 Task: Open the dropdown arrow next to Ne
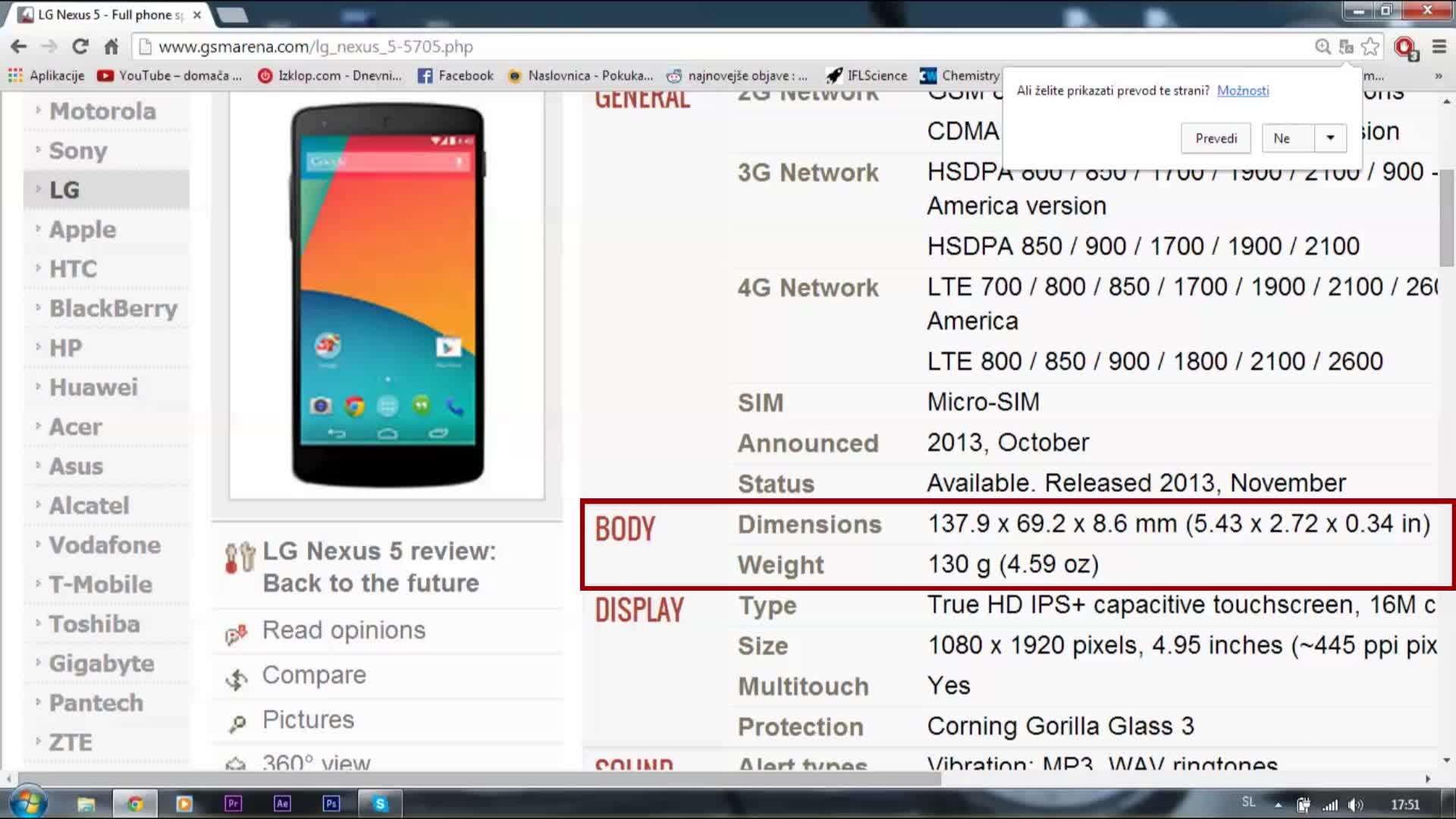click(1330, 138)
